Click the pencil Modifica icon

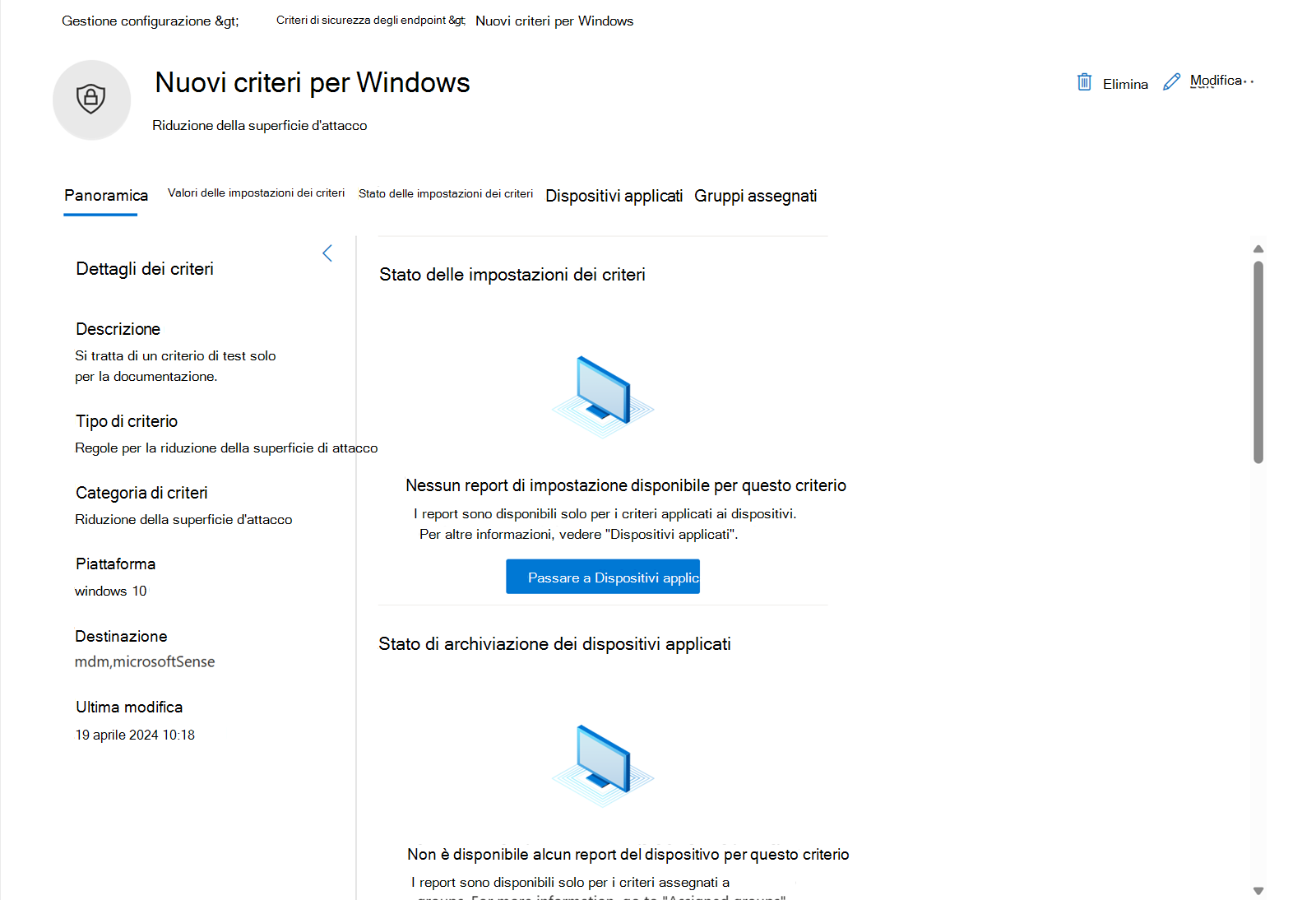coord(1171,81)
